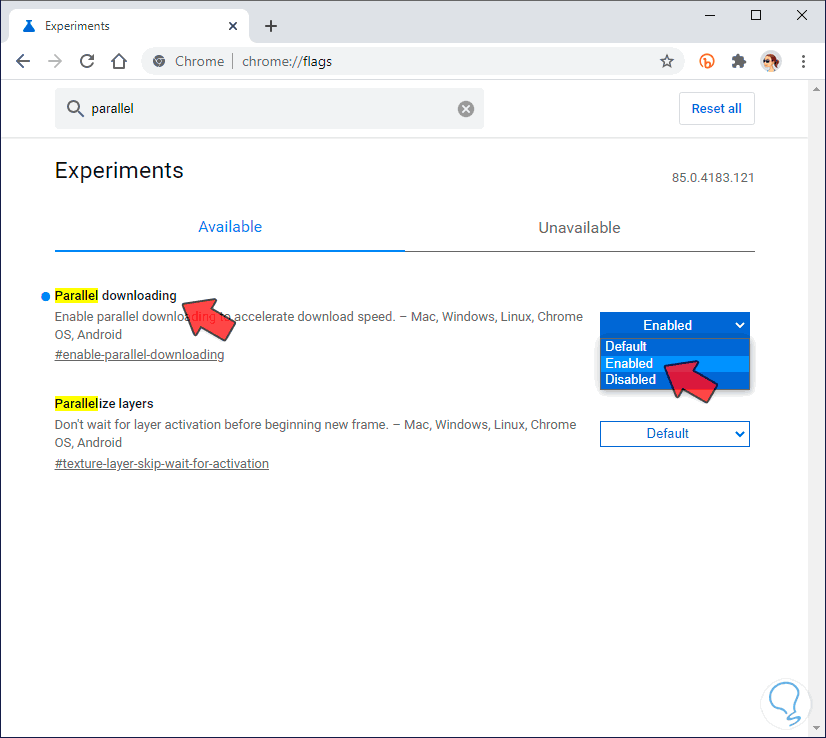Click the scrollbar up arrow
The width and height of the screenshot is (826, 738).
[x=817, y=89]
